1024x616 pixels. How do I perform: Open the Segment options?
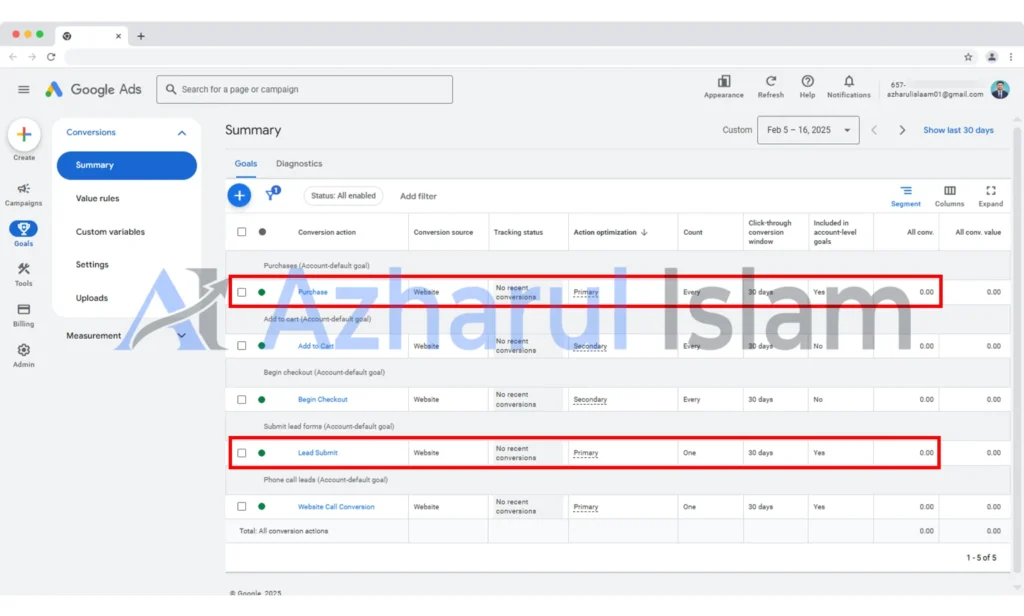coord(906,195)
